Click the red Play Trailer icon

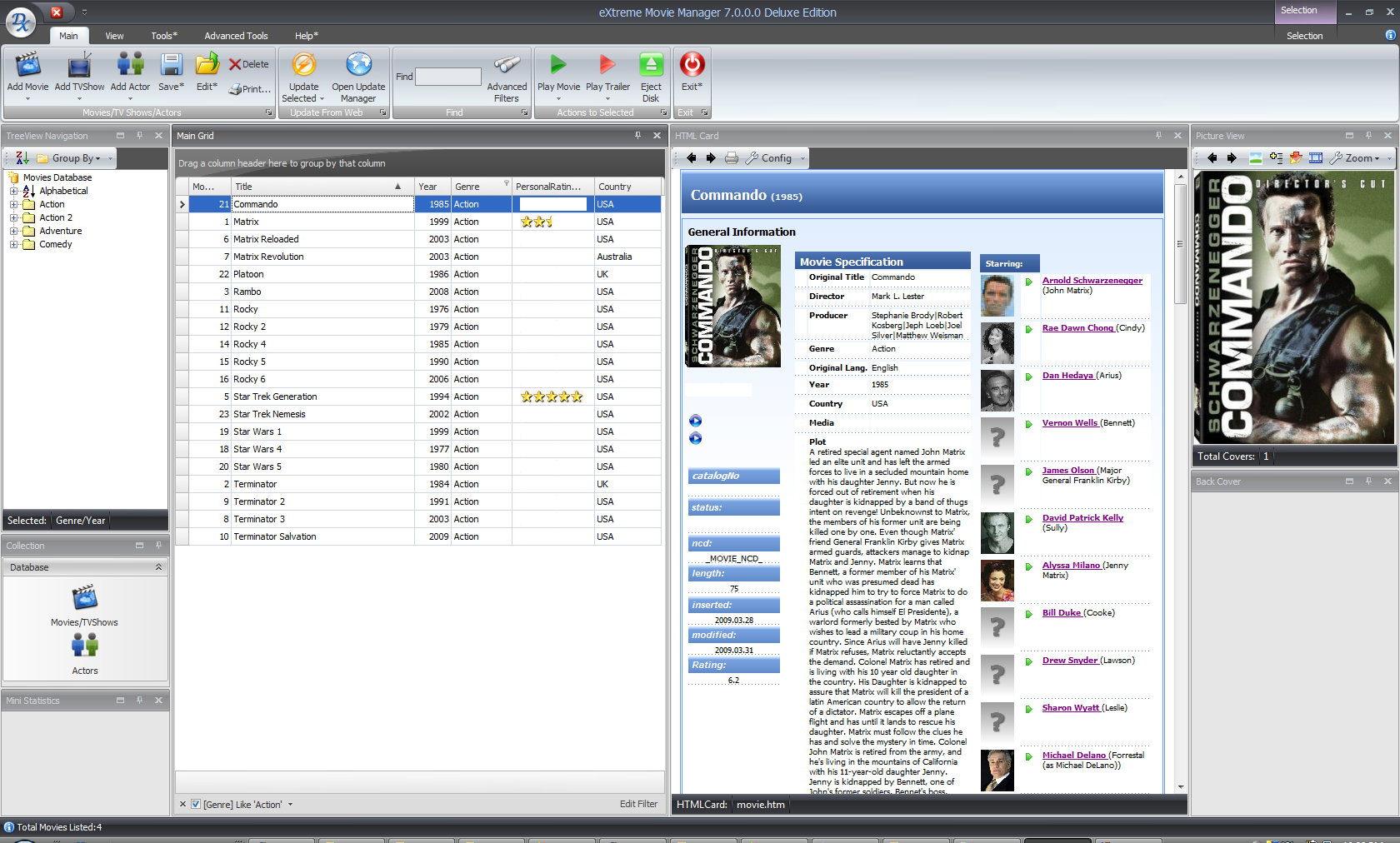tap(607, 65)
